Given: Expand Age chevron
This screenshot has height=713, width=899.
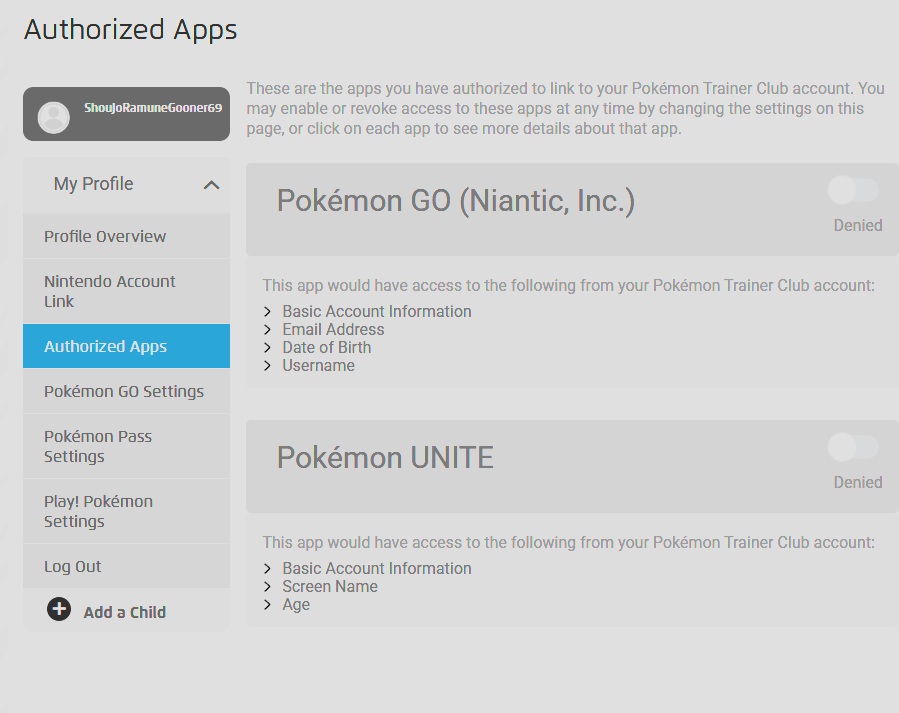Looking at the screenshot, I should pos(267,605).
